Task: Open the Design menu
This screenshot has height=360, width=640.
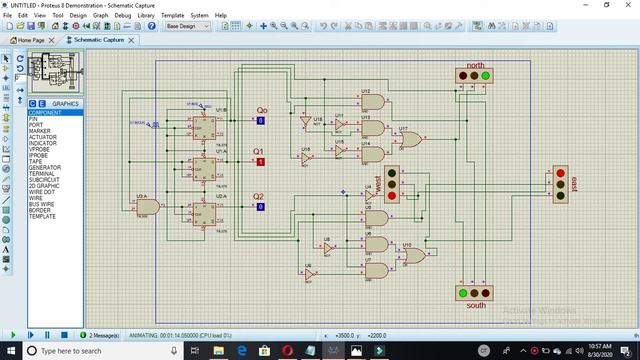Action: [x=78, y=16]
